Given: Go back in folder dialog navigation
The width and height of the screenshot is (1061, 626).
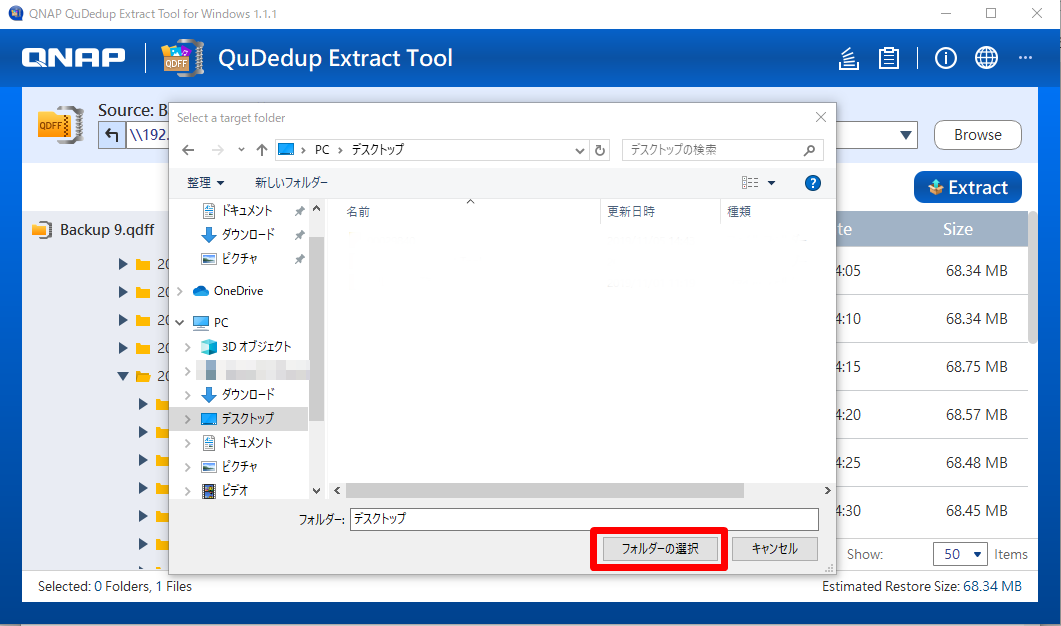Looking at the screenshot, I should pos(188,150).
